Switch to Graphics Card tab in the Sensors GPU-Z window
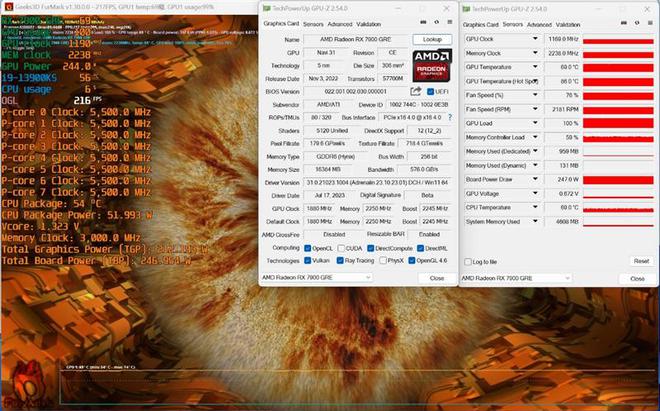Viewport: 660px width, 411px height. pos(481,24)
